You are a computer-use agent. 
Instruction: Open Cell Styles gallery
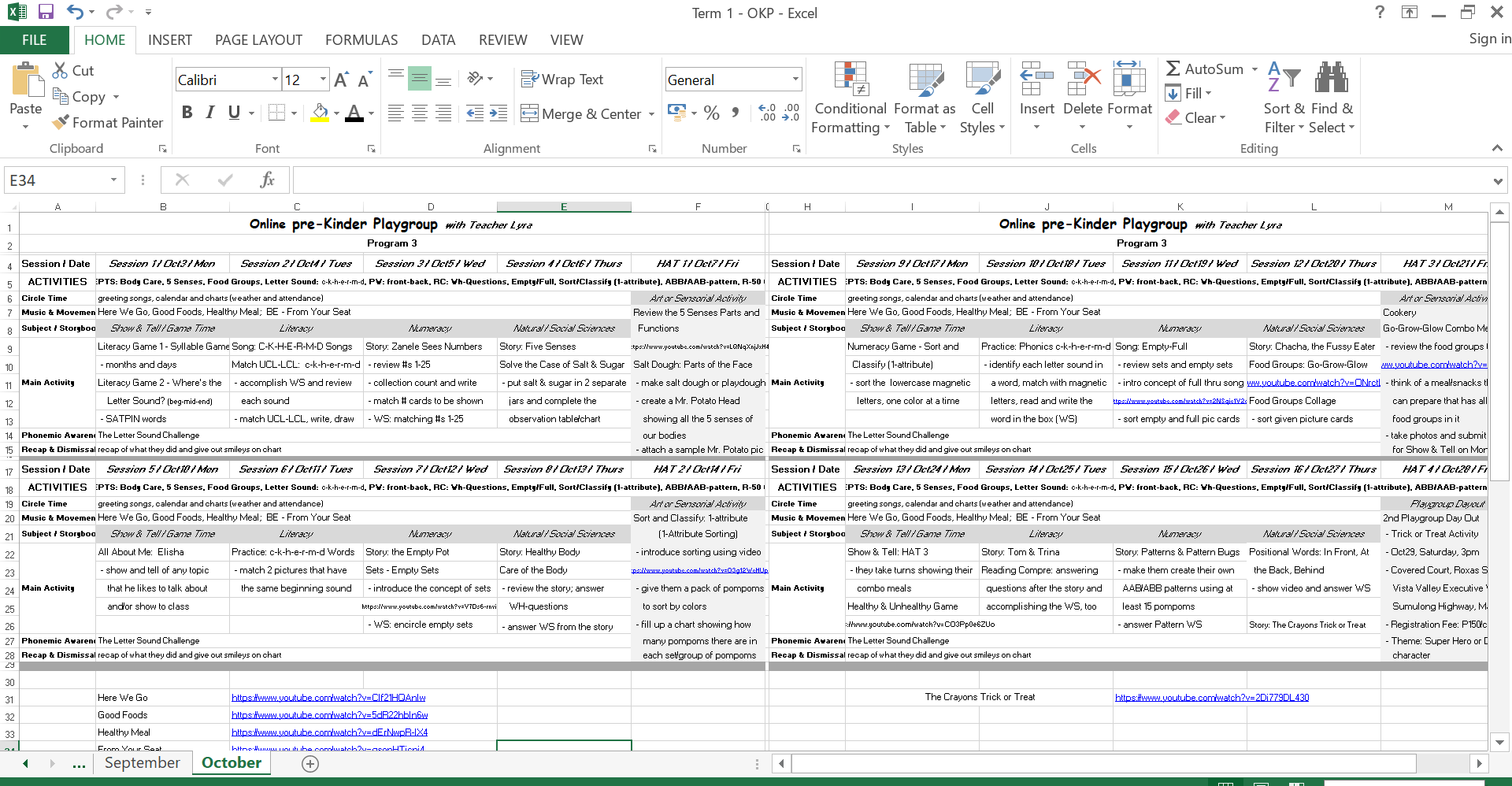(x=982, y=98)
